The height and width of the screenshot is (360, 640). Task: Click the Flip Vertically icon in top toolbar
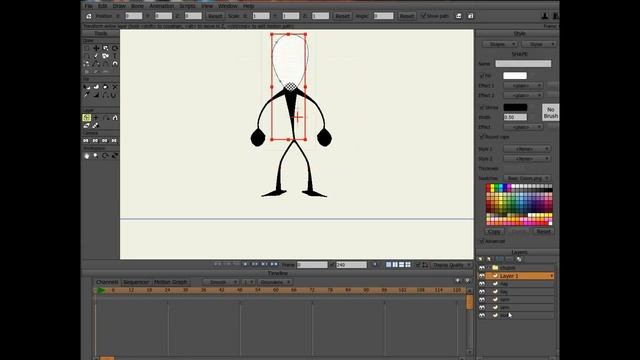click(x=471, y=16)
